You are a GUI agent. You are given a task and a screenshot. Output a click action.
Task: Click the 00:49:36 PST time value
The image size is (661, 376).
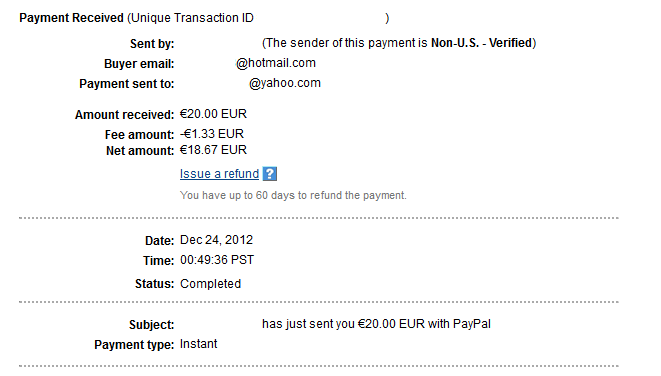click(217, 260)
